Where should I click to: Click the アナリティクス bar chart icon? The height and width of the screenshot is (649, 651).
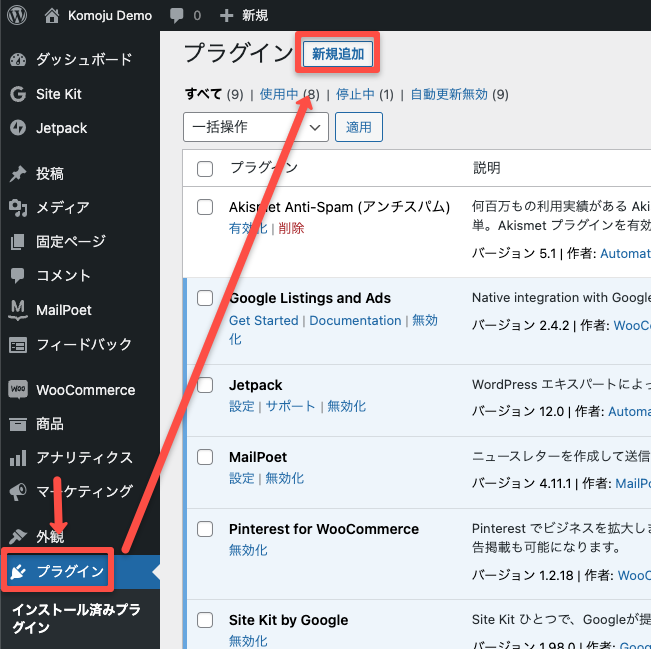tap(18, 458)
